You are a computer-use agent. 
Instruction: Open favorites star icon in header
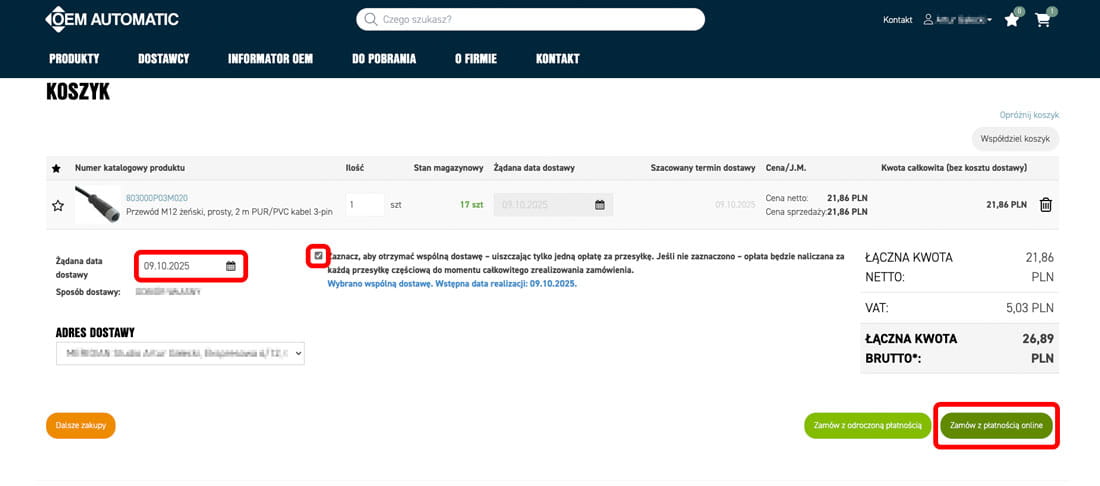tap(1012, 20)
